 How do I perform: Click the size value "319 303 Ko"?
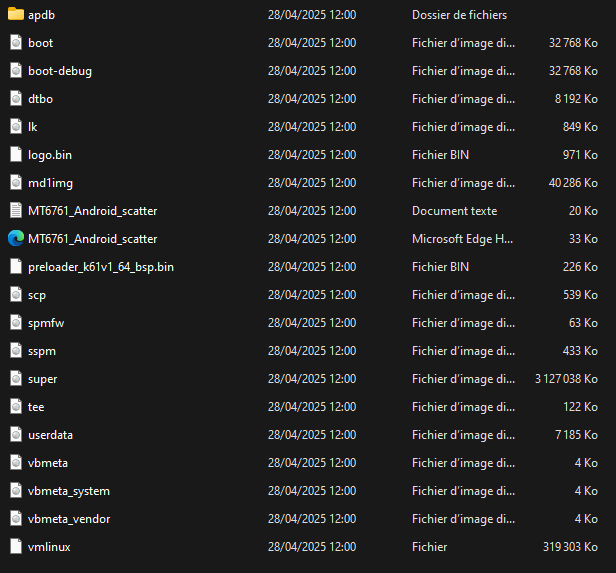coord(570,547)
